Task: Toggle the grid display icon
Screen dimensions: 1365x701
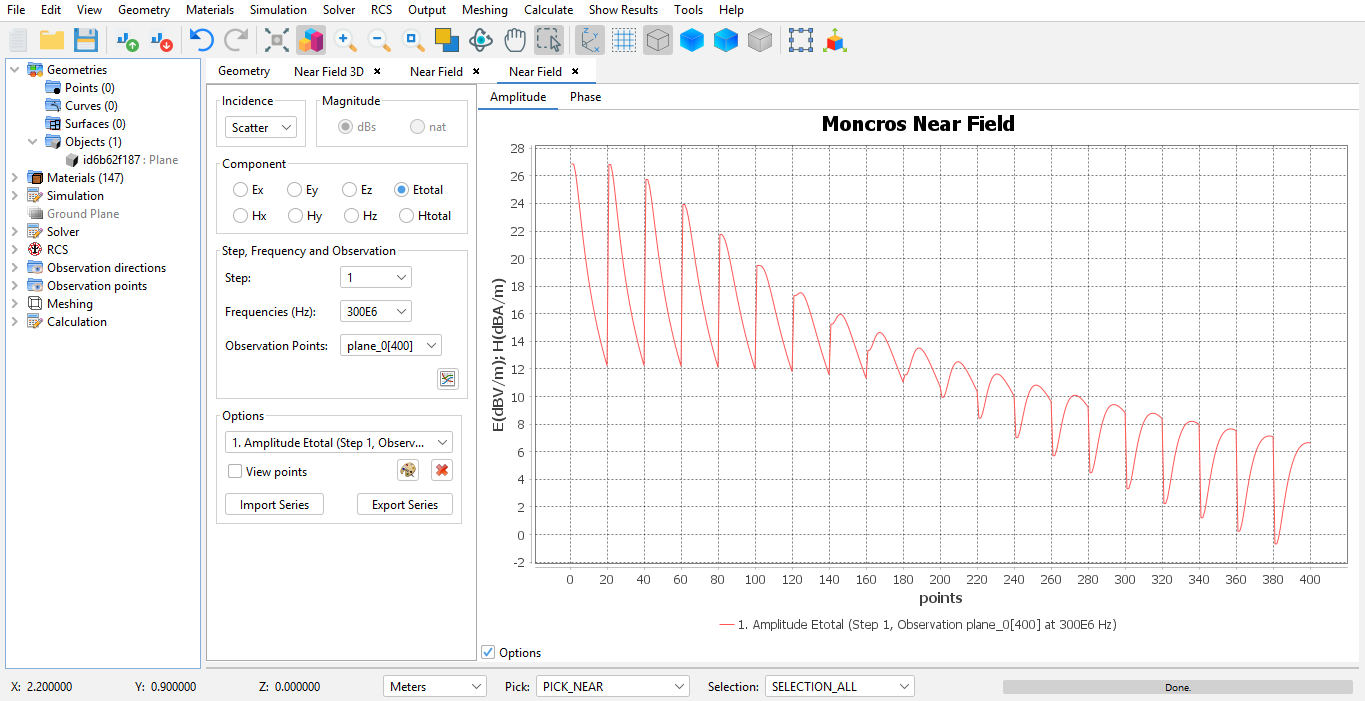Action: (x=624, y=40)
